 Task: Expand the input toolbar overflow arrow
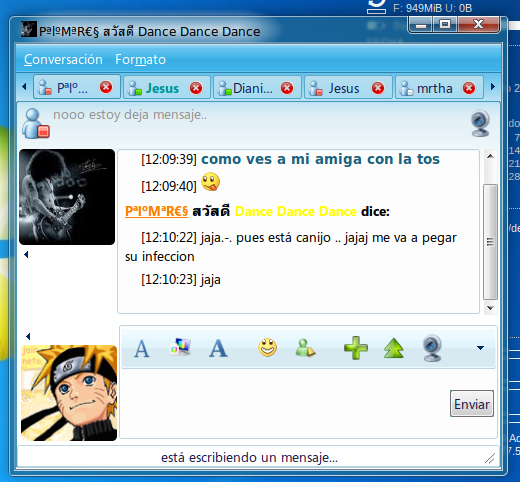coord(480,348)
